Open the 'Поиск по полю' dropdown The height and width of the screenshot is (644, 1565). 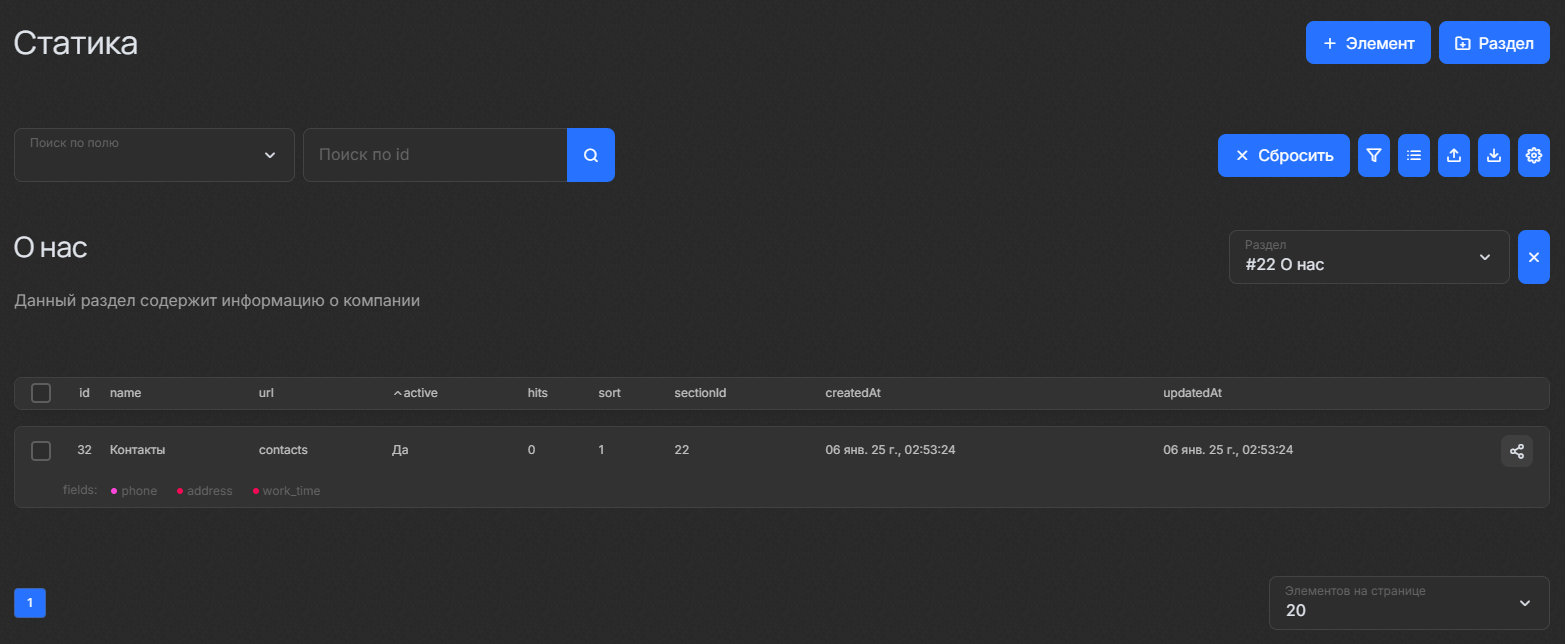[x=154, y=155]
